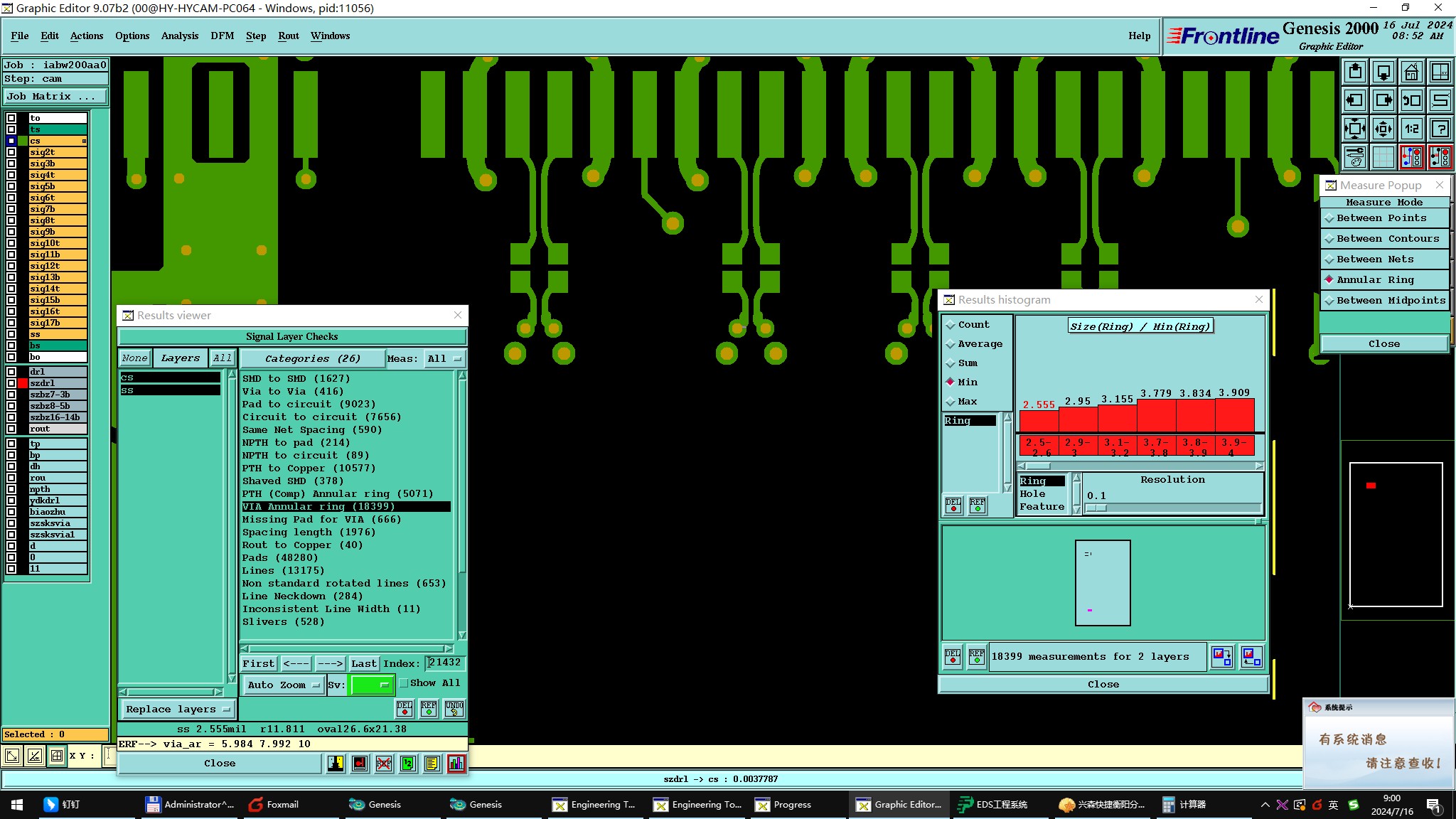Screen dimensions: 1456x819
Task: Click the Home view icon
Action: coord(1411,72)
